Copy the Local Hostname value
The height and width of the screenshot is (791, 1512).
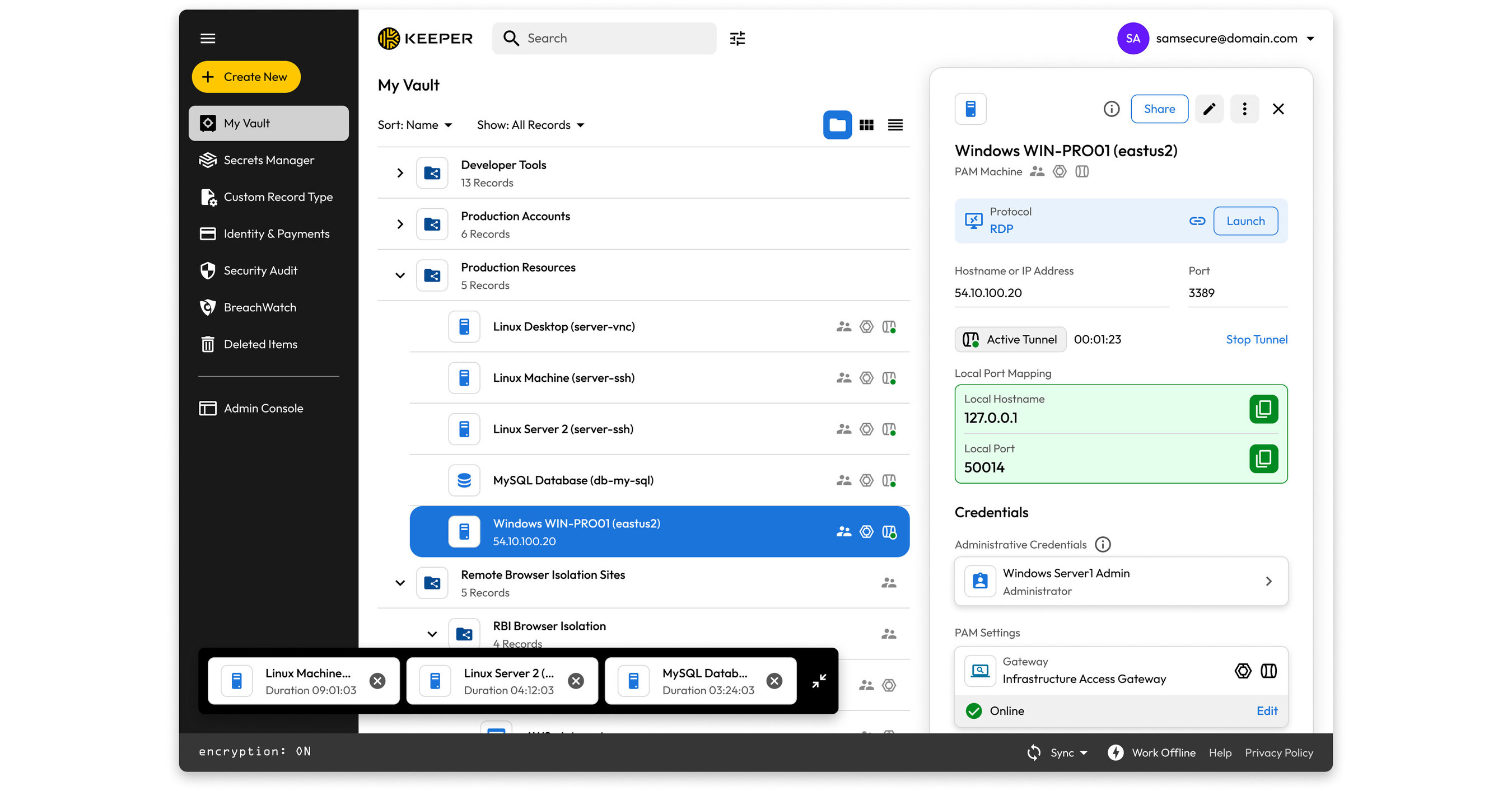click(x=1263, y=409)
